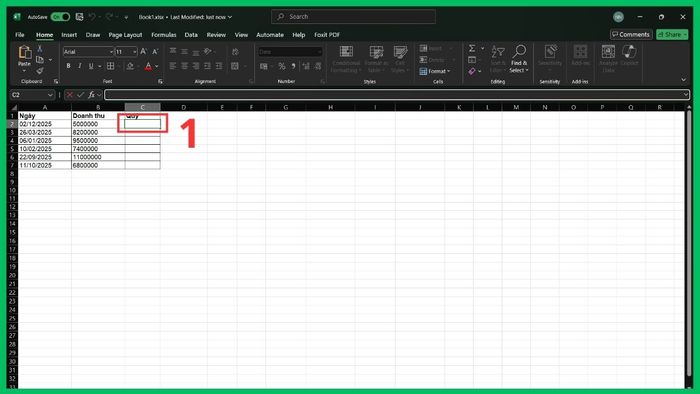Select cell containing 11000000
The image size is (700, 394).
pyautogui.click(x=98, y=157)
